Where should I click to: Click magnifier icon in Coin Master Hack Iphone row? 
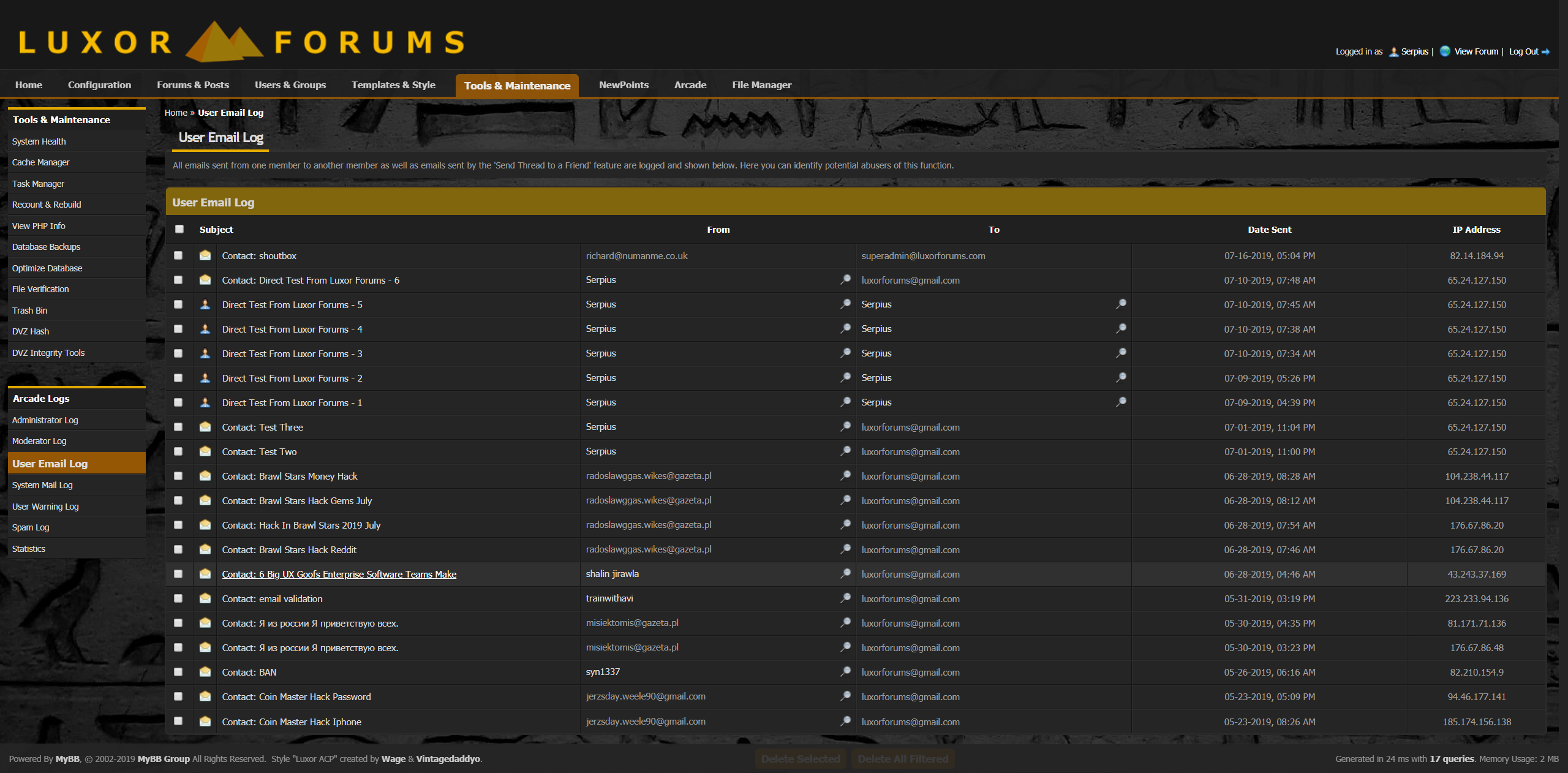tap(845, 722)
